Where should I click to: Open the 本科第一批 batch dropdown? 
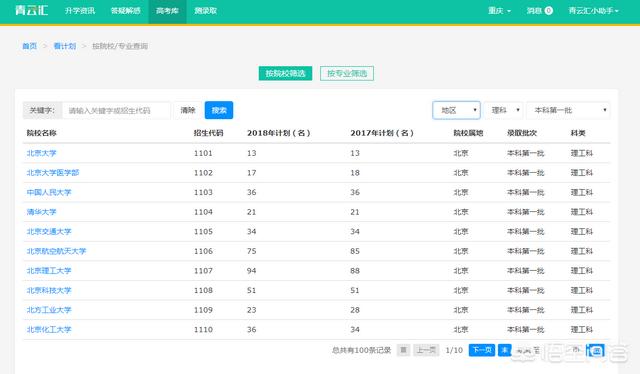569,110
